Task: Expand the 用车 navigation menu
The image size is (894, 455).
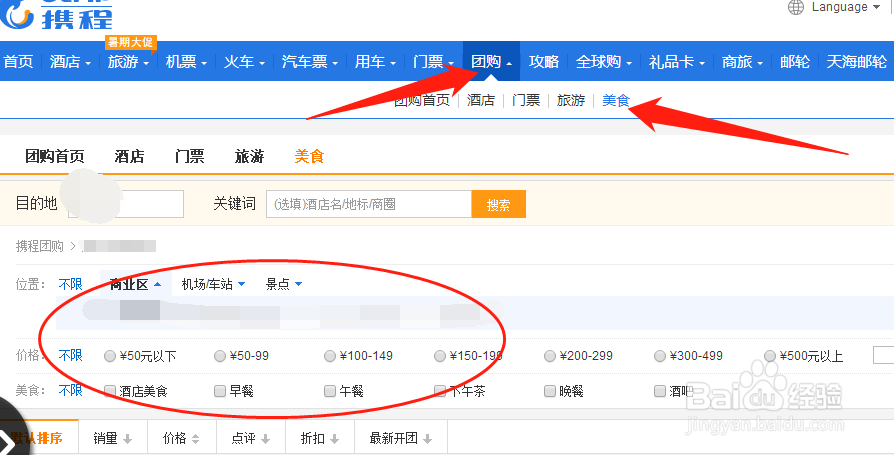Action: coord(375,62)
